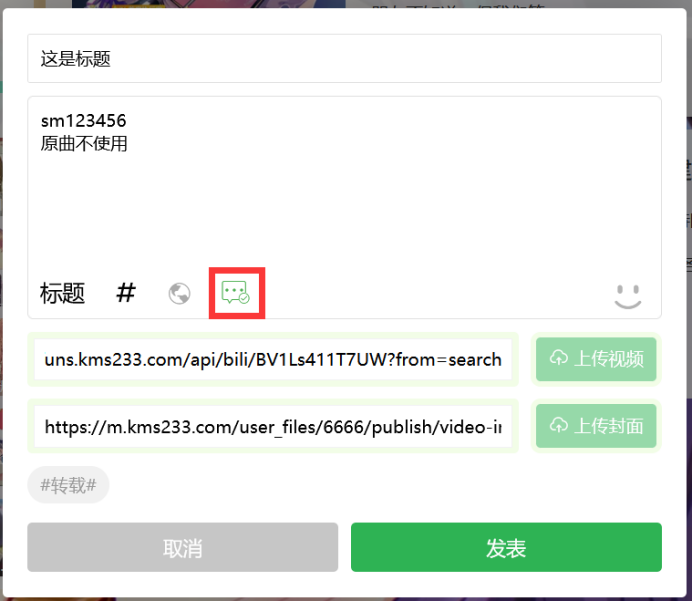Toggle the #转载# repost tag chip
Screen dimensions: 692x601
[68, 485]
